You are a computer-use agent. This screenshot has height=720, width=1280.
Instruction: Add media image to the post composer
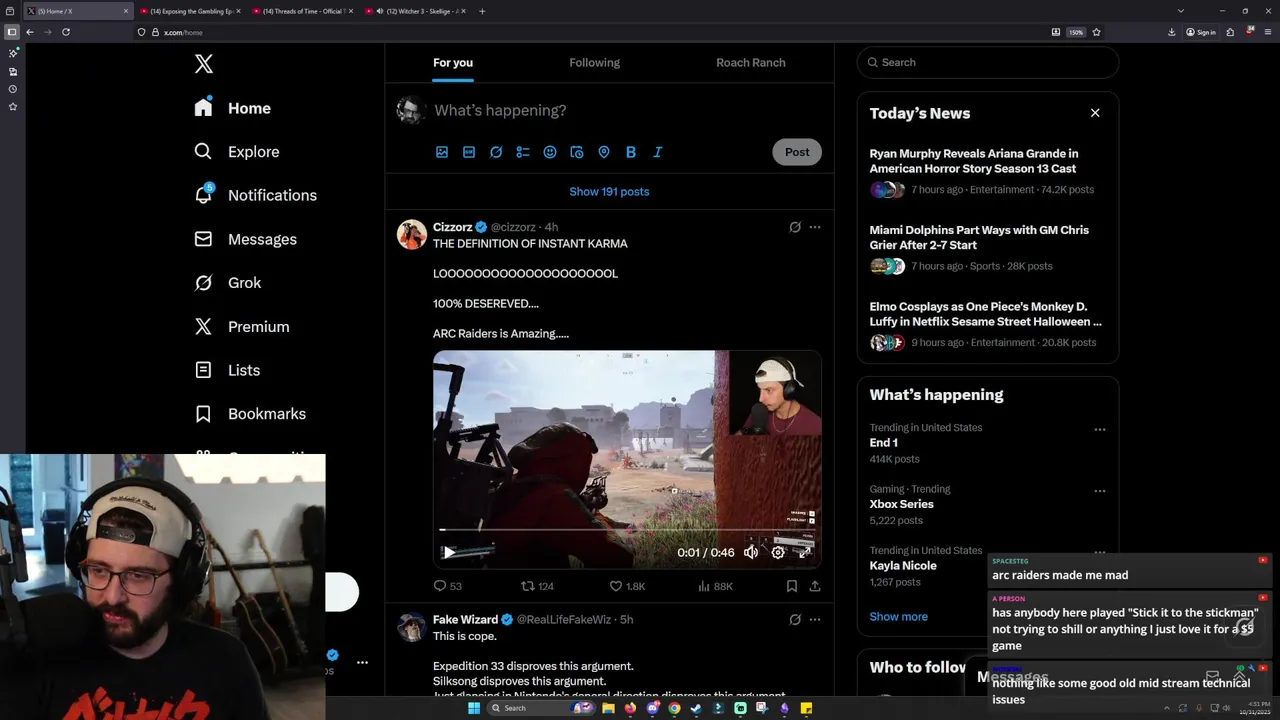442,152
